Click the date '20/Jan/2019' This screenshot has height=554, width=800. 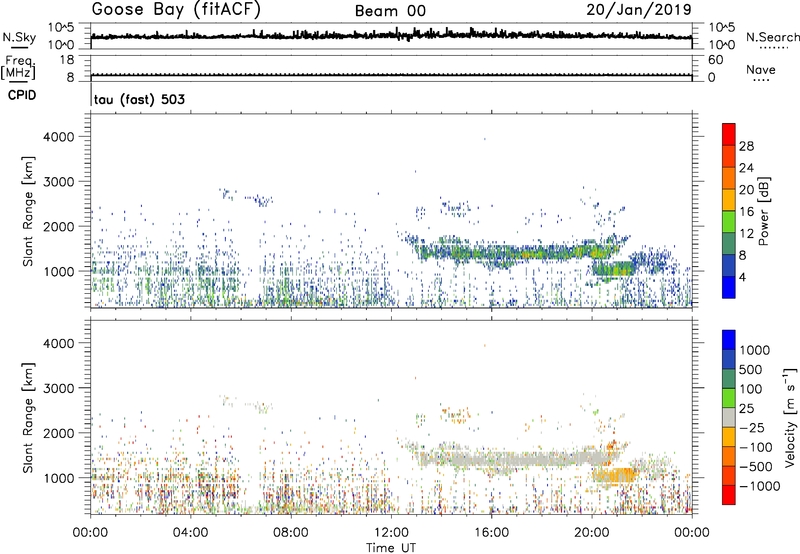(x=639, y=10)
